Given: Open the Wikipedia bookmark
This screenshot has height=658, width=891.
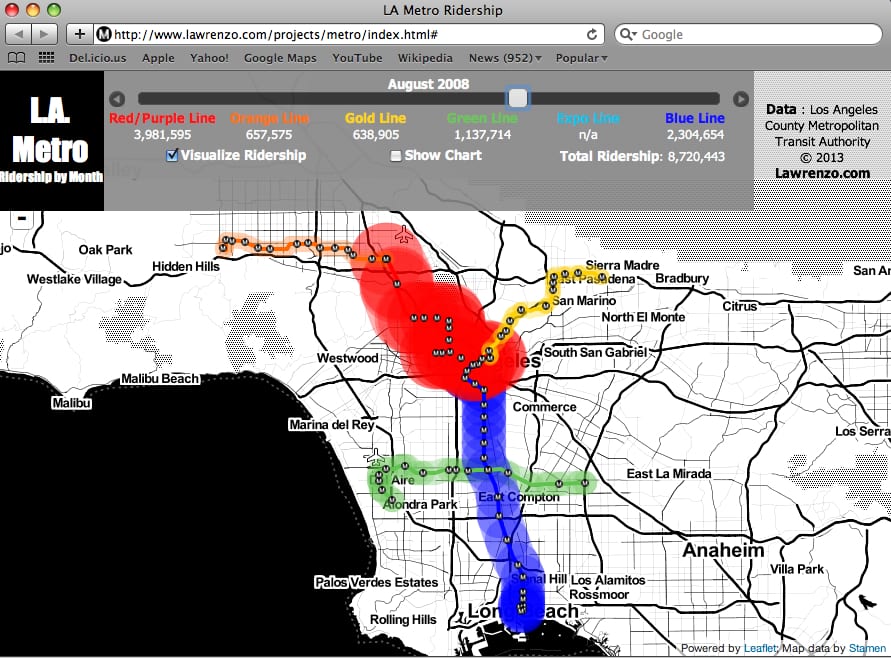Looking at the screenshot, I should (x=425, y=58).
